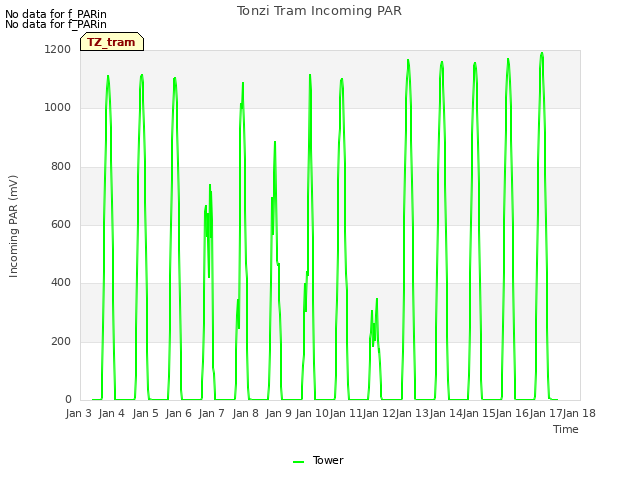Screen dimensions: 640x480
Task: Click the Jan 14 x-axis tick label
Action: 446,413
